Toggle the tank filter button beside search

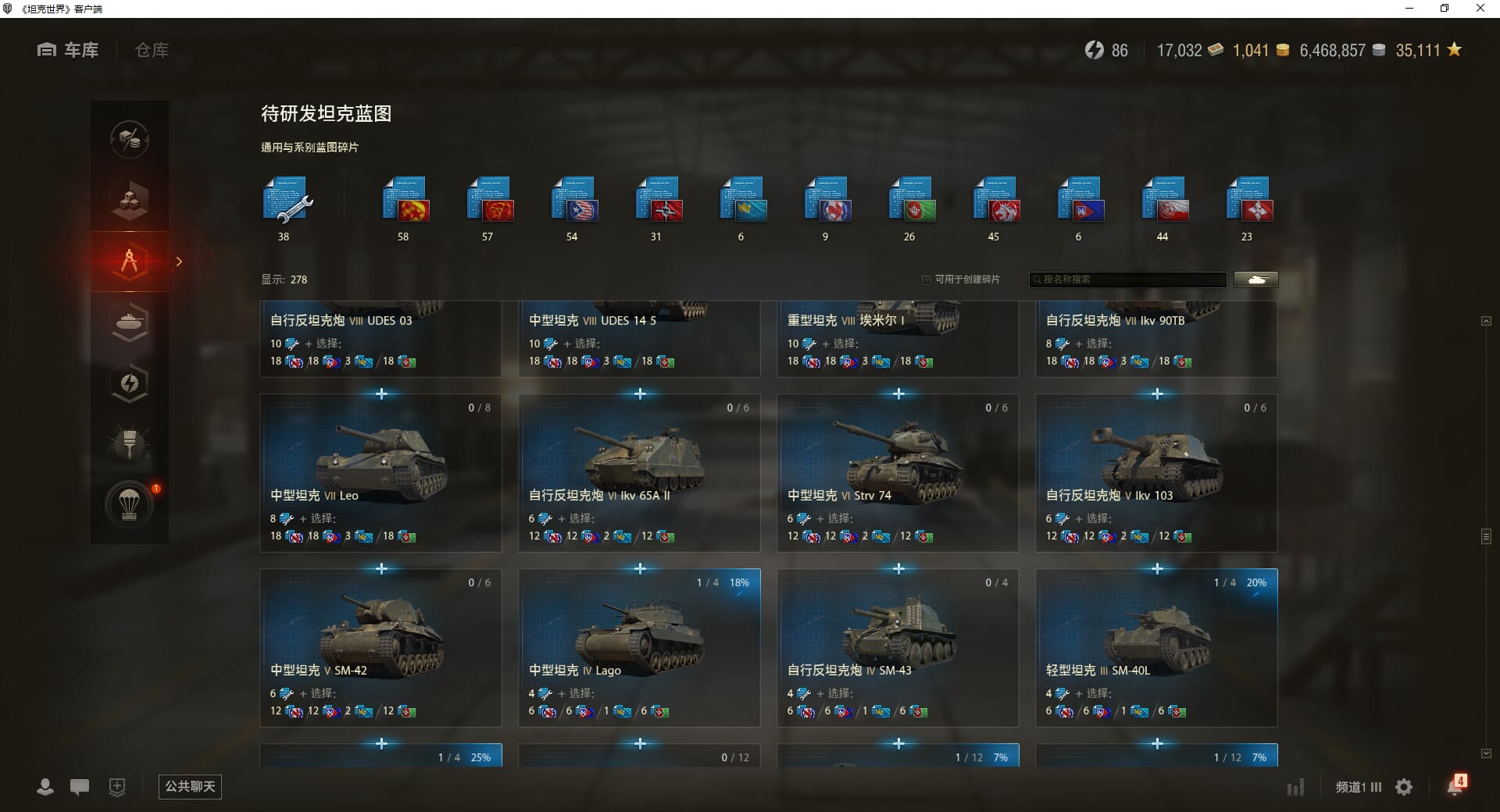pos(1256,280)
